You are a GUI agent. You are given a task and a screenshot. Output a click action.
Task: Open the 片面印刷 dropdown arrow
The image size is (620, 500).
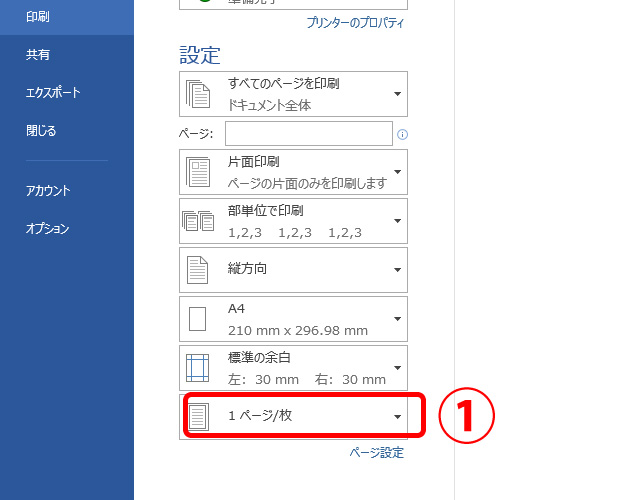(397, 172)
